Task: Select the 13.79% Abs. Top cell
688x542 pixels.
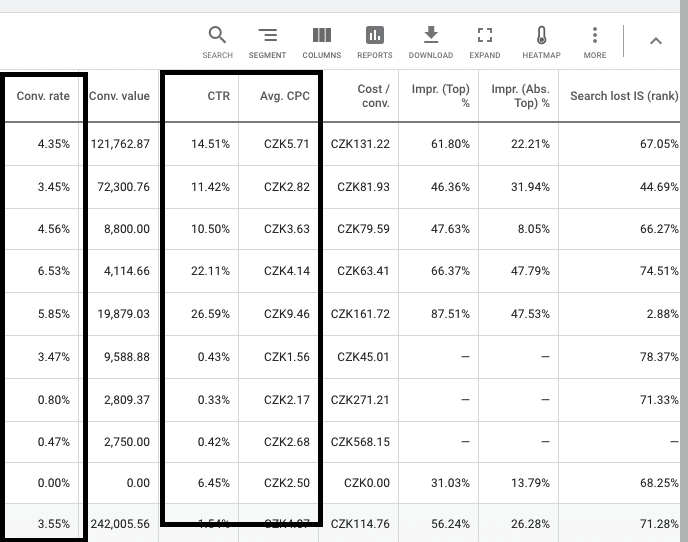Action: click(x=530, y=483)
